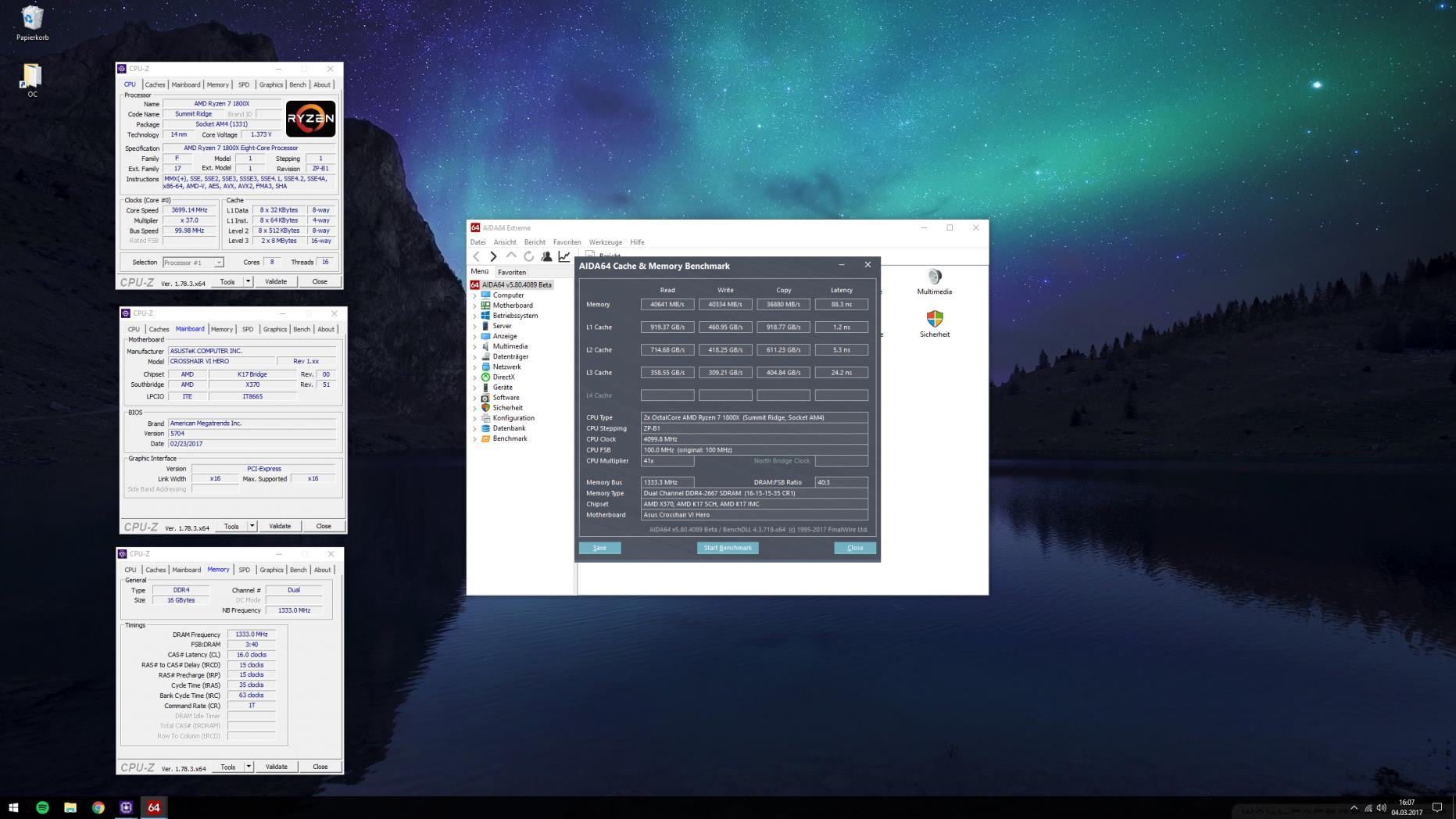This screenshot has height=819, width=1456.
Task: Close the Cache & Memory Benchmark dialog button
Action: [x=855, y=548]
